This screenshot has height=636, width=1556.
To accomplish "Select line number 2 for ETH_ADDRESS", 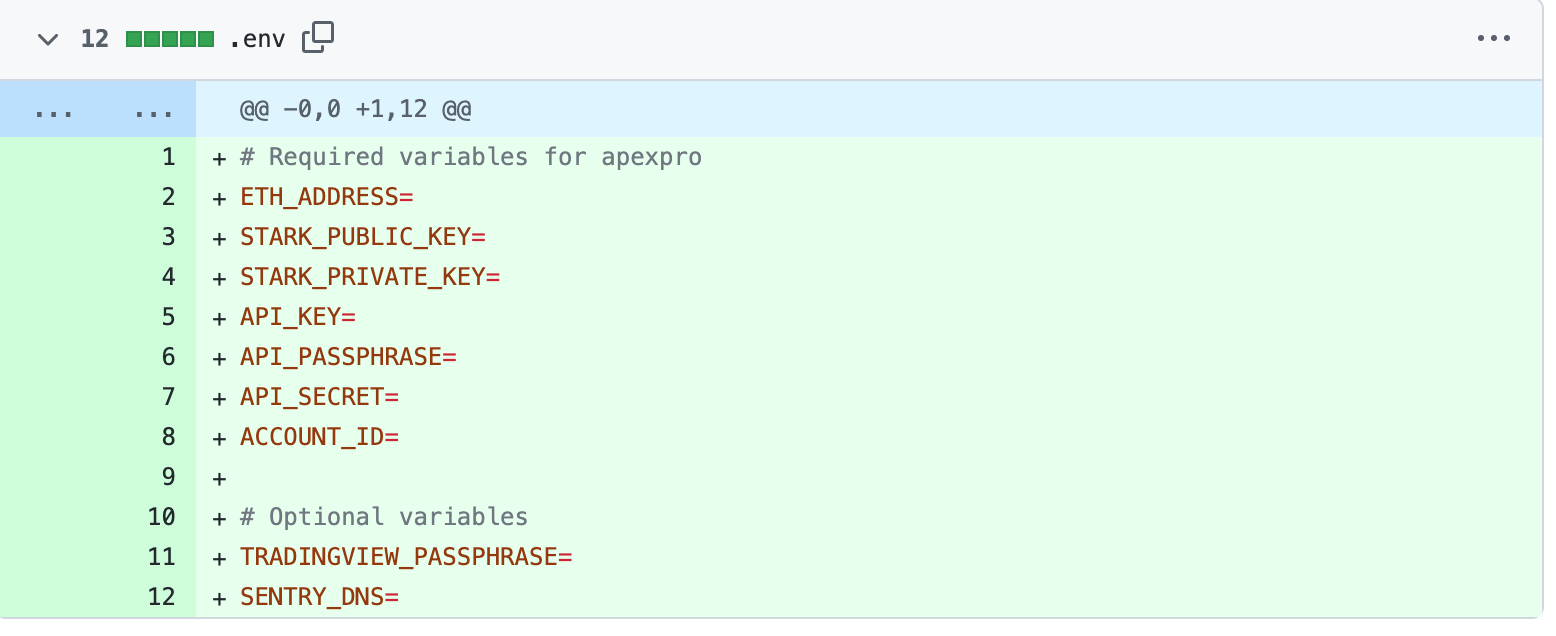I will tap(167, 197).
